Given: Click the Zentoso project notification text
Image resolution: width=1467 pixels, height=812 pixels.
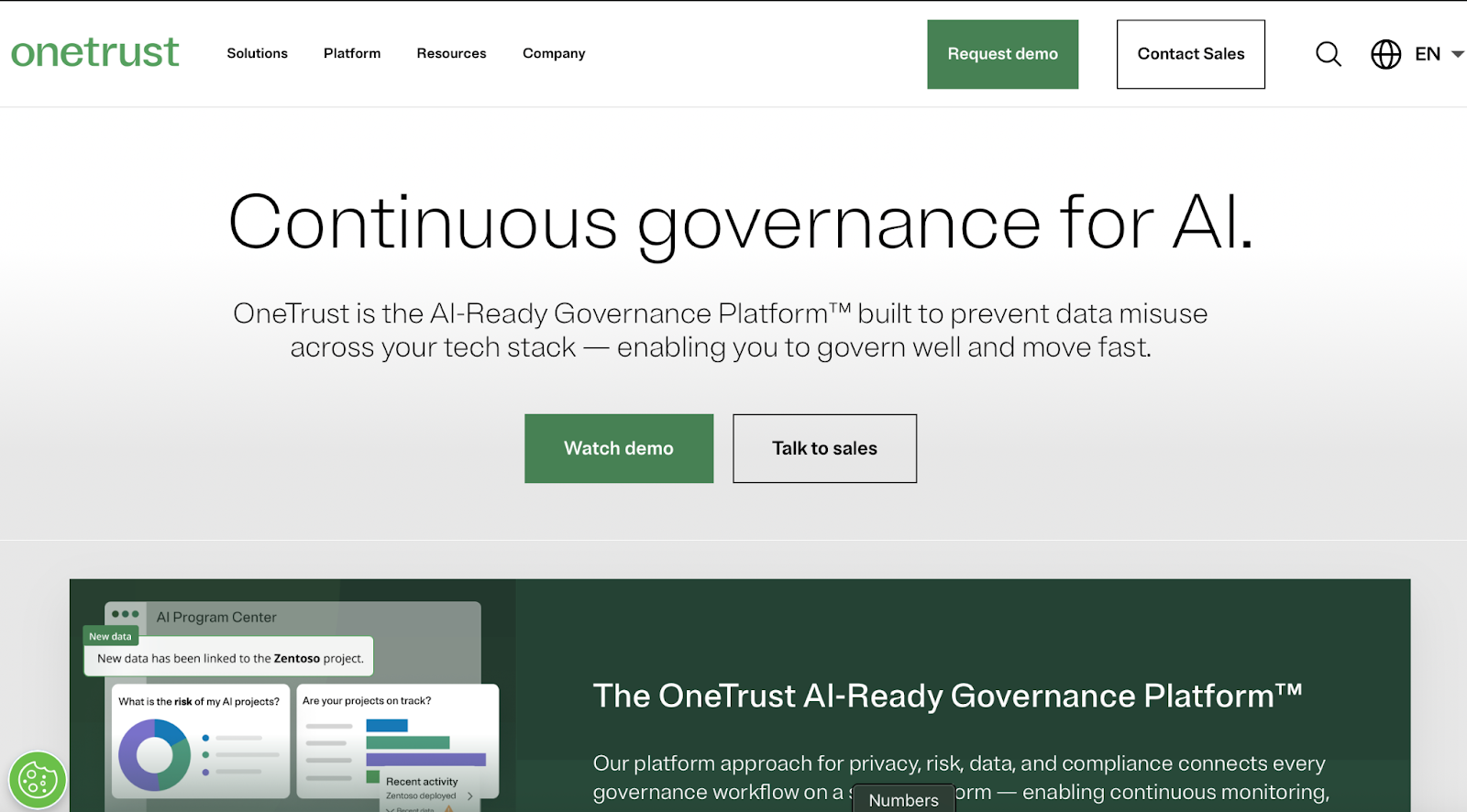Looking at the screenshot, I should click(230, 658).
